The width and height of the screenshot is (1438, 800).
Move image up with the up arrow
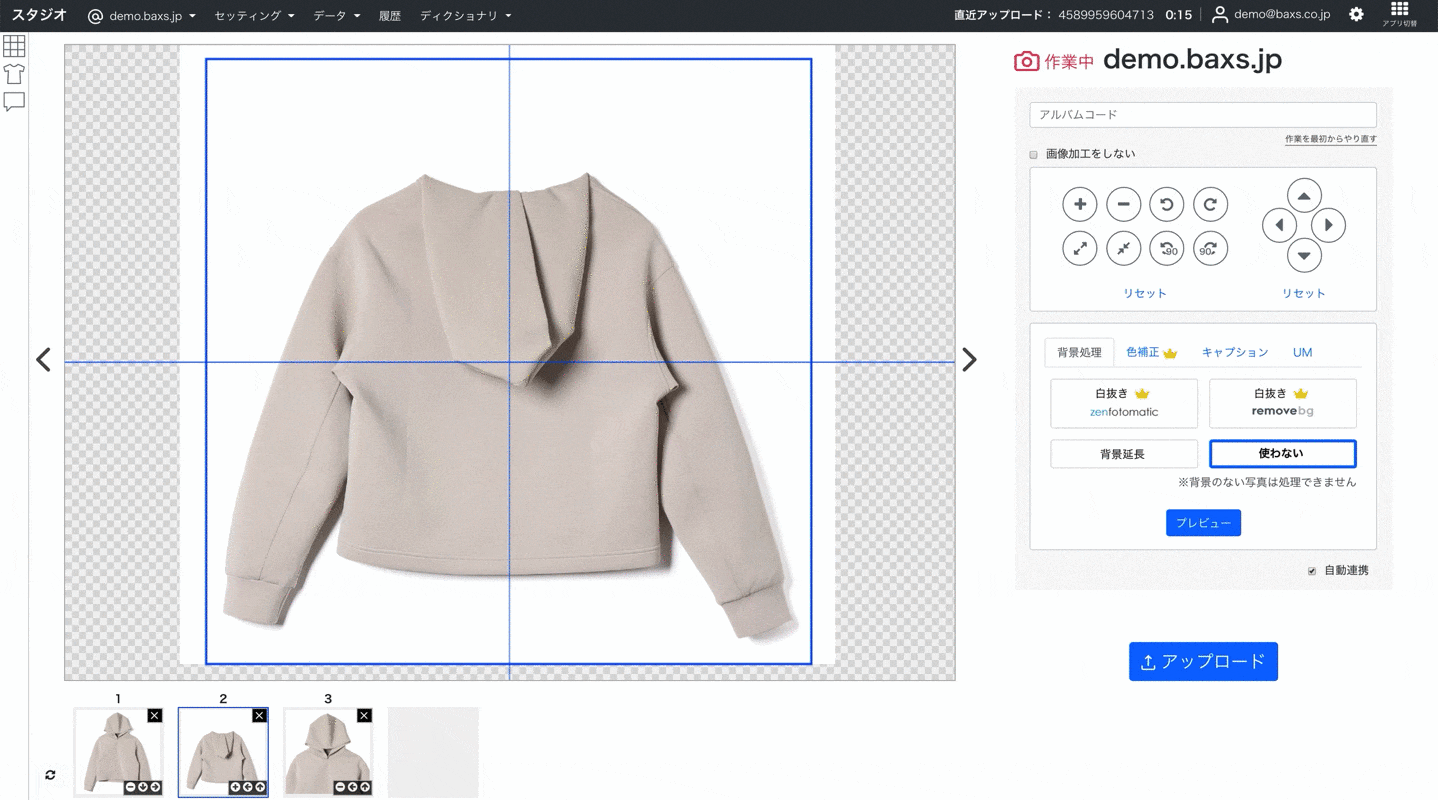[x=1303, y=196]
